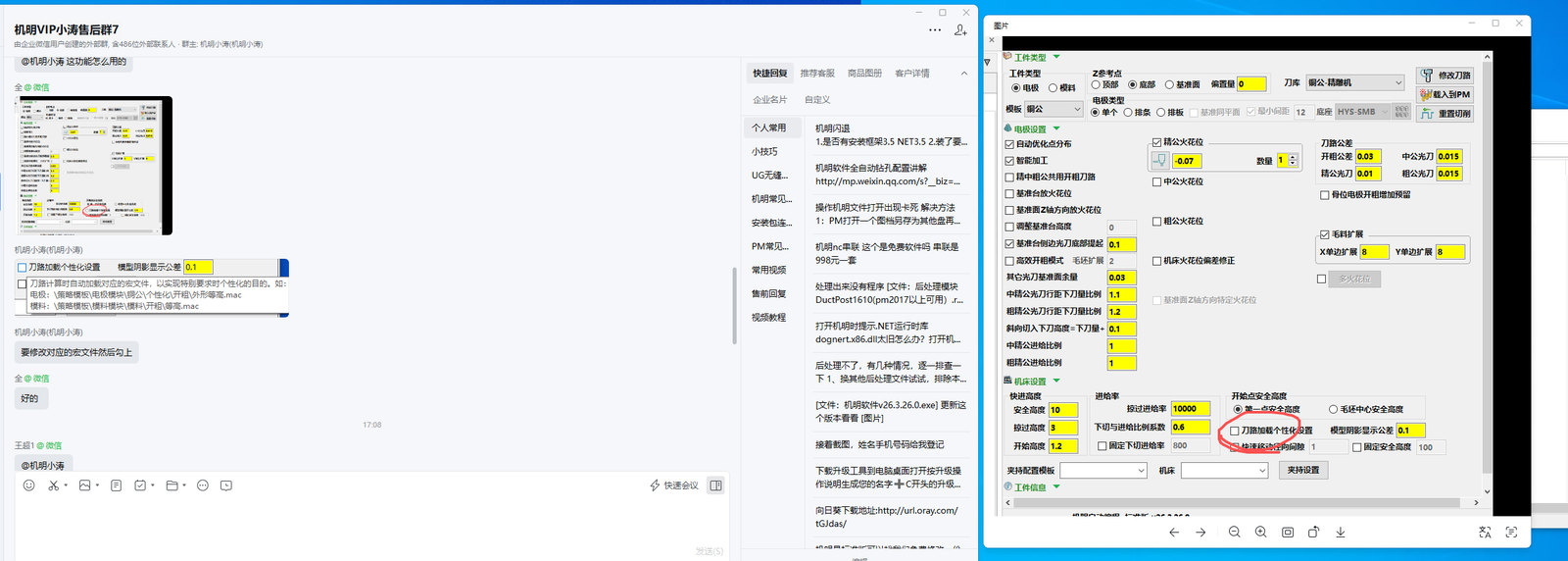1568x561 pixels.
Task: Select the 视频教程 quick reply category
Action: 768,318
